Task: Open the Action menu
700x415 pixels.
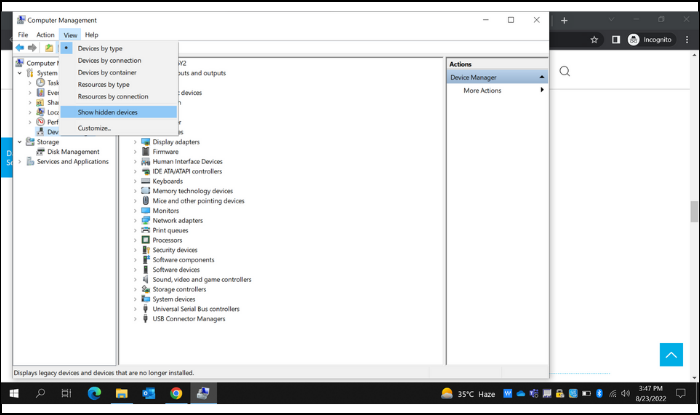Action: coord(45,35)
